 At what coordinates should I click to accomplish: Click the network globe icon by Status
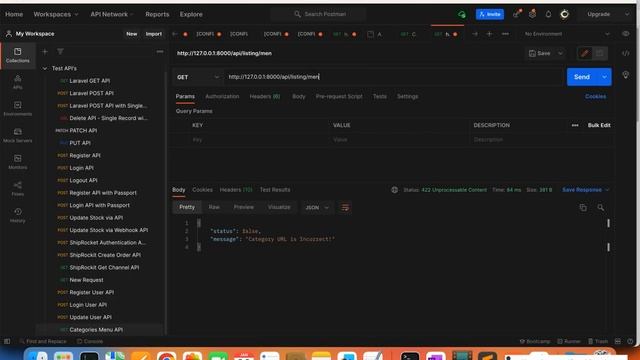(394, 190)
